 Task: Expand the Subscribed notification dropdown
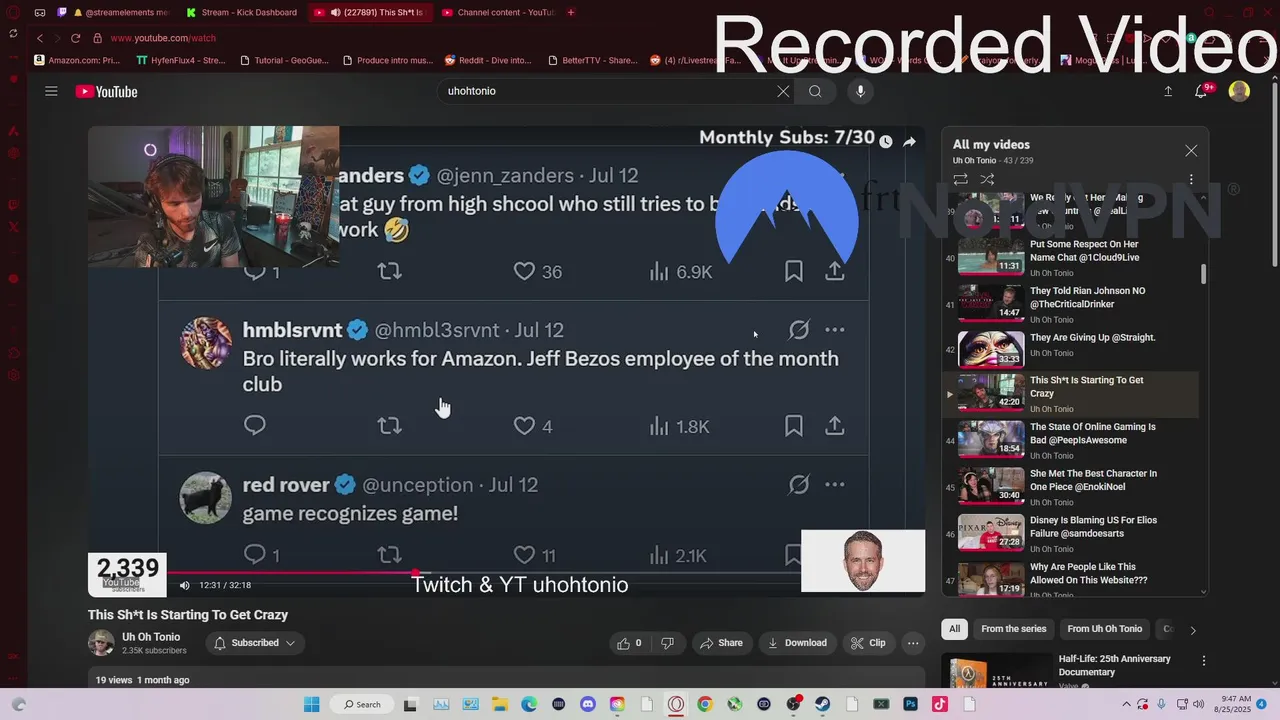pos(255,643)
